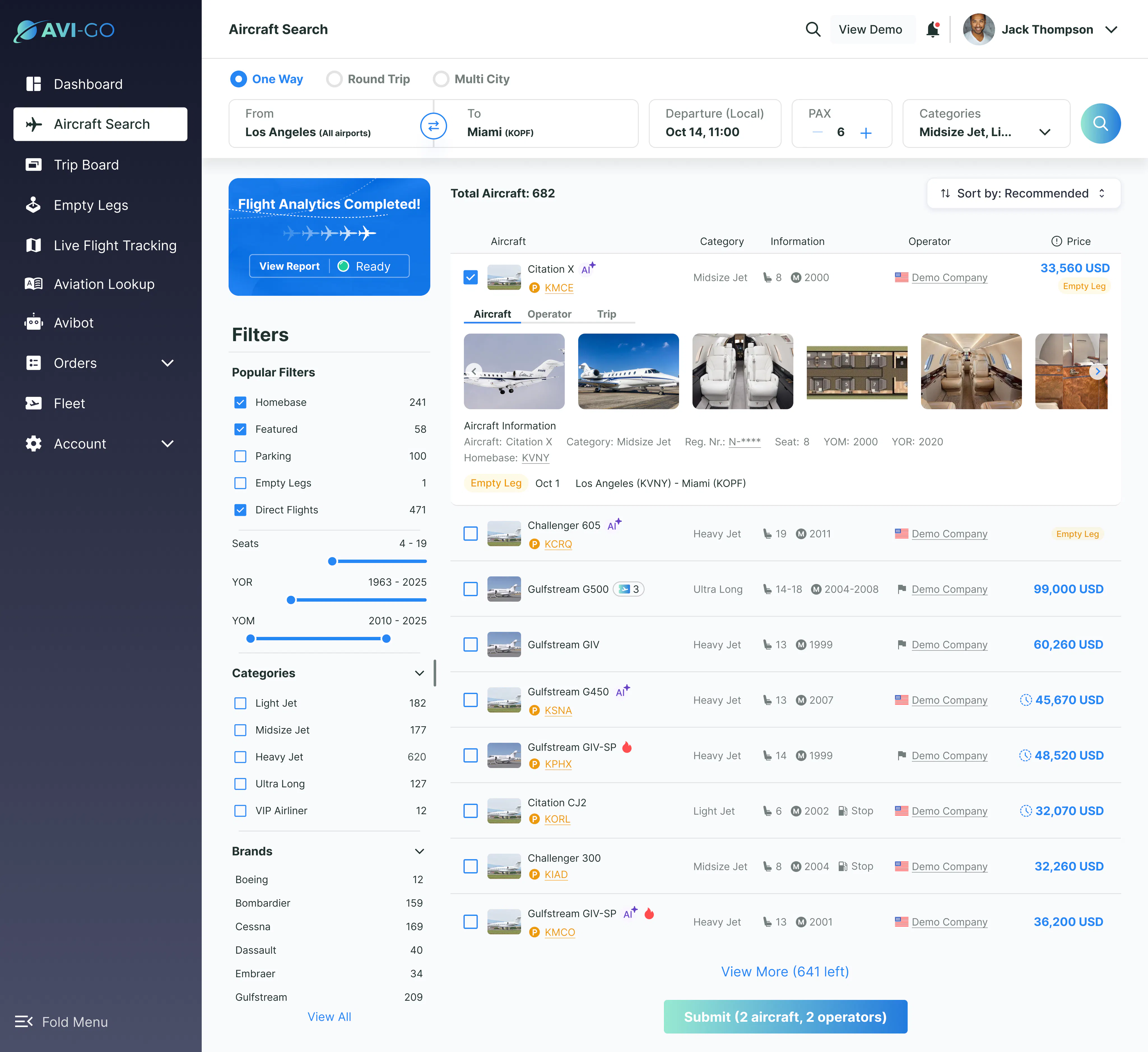
Task: Open Live Flight Tracking
Action: [101, 245]
